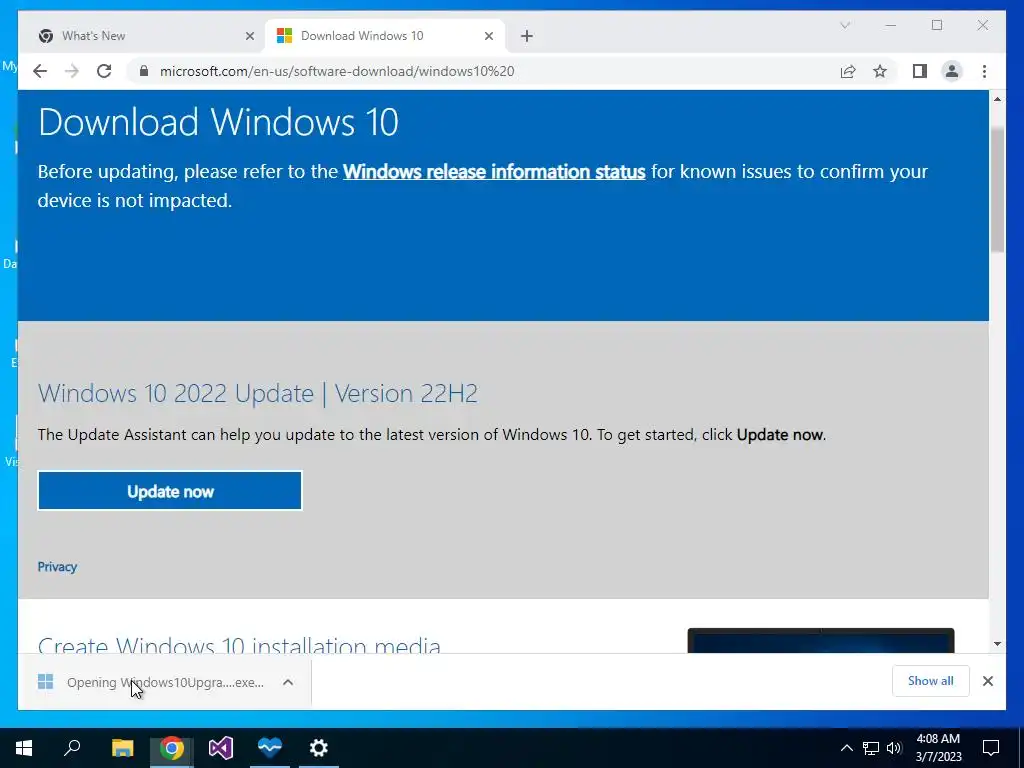Close the What's New tab
The width and height of the screenshot is (1024, 768).
249,36
